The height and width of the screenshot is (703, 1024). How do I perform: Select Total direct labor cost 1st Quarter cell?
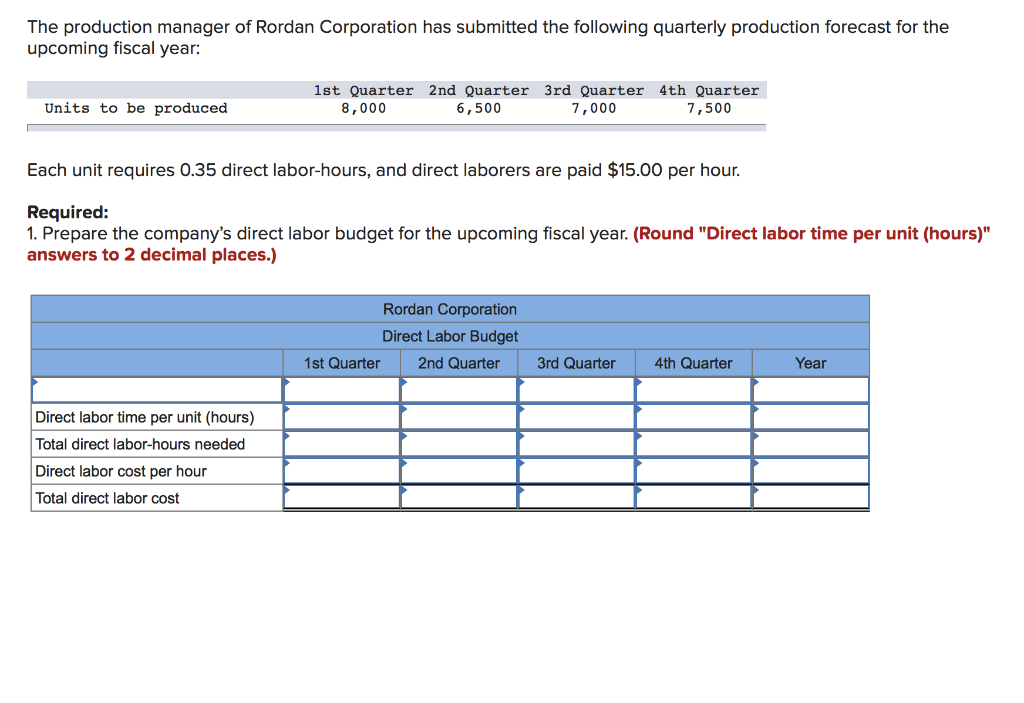coord(342,498)
